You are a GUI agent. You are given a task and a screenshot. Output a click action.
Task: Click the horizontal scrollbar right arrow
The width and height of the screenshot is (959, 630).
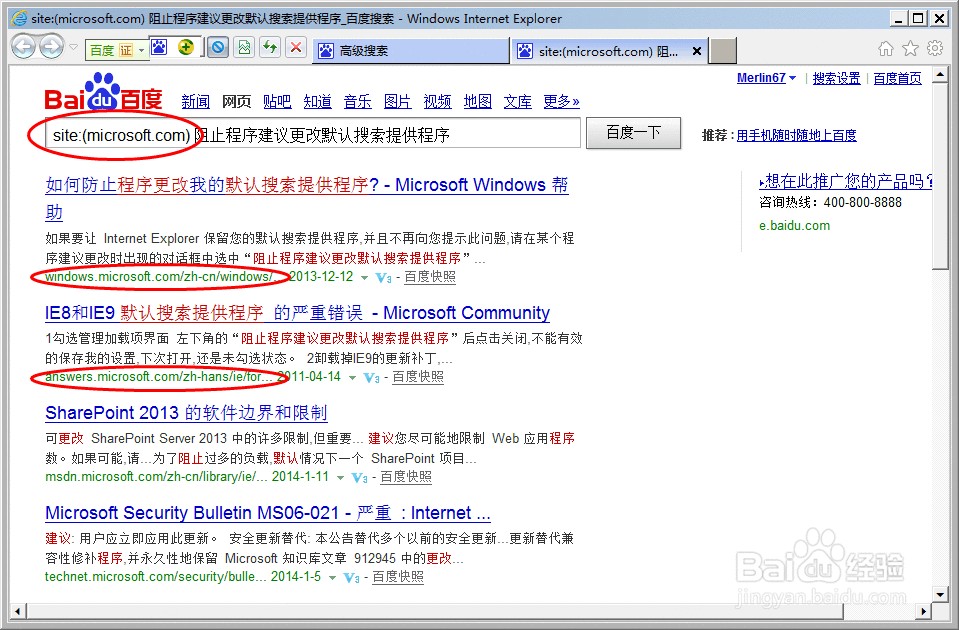(924, 611)
